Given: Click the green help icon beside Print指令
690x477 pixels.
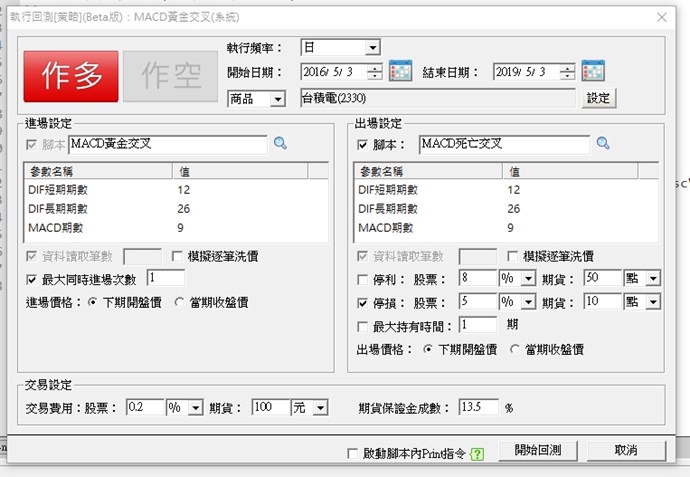Looking at the screenshot, I should (477, 454).
